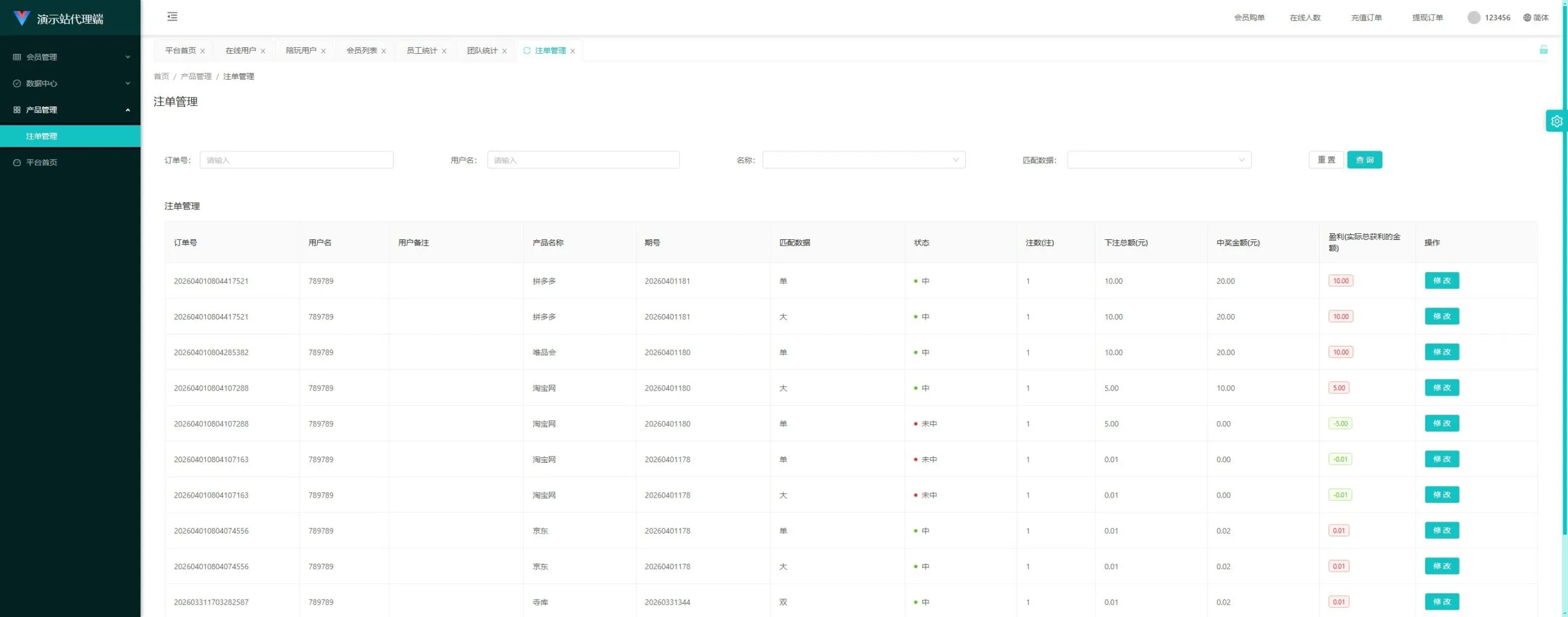Viewport: 1568px width, 617px height.
Task: Click 修改 for the 寺库 order row
Action: click(x=1442, y=602)
